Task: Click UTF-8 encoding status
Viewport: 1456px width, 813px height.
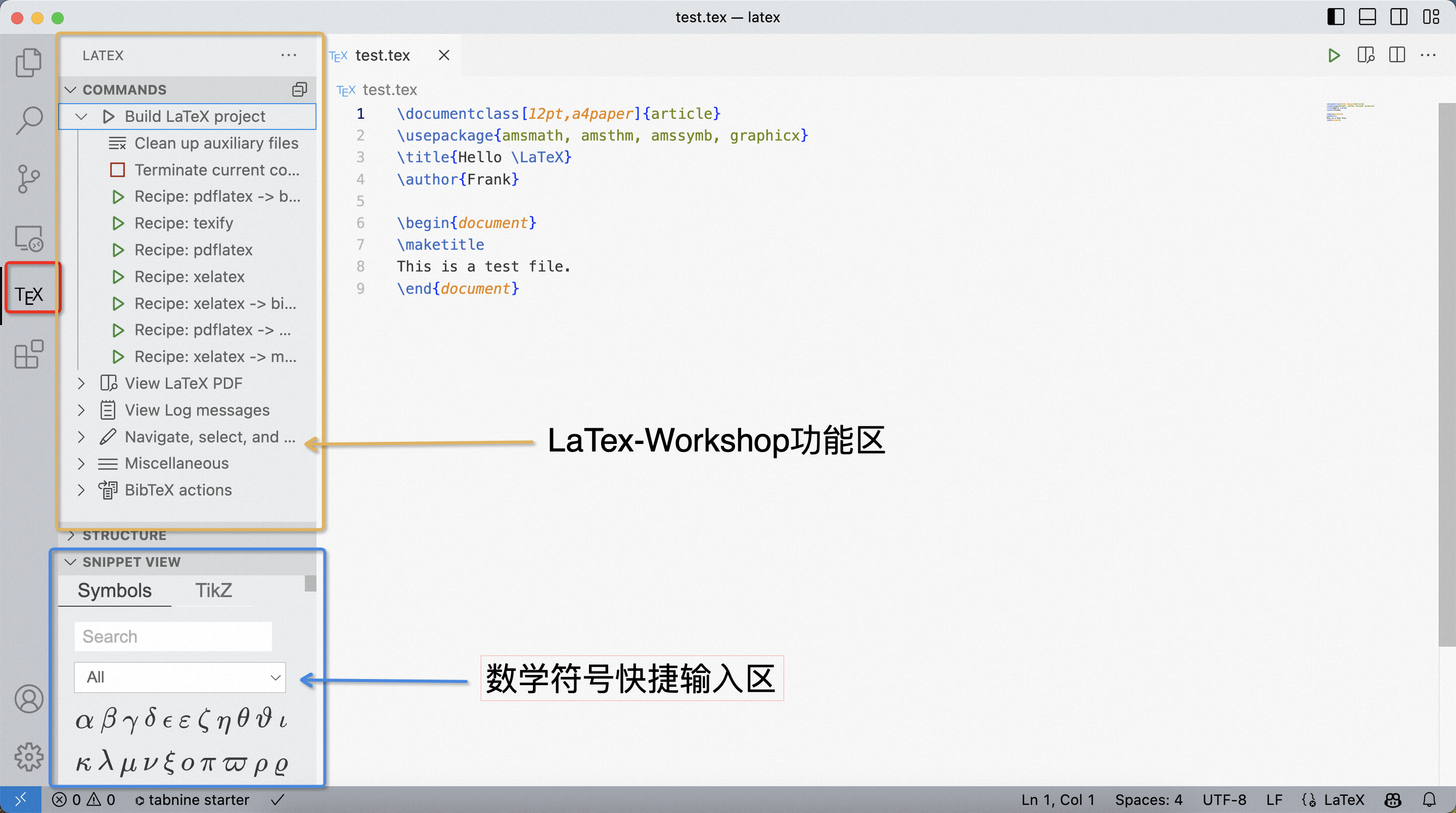Action: click(1223, 799)
